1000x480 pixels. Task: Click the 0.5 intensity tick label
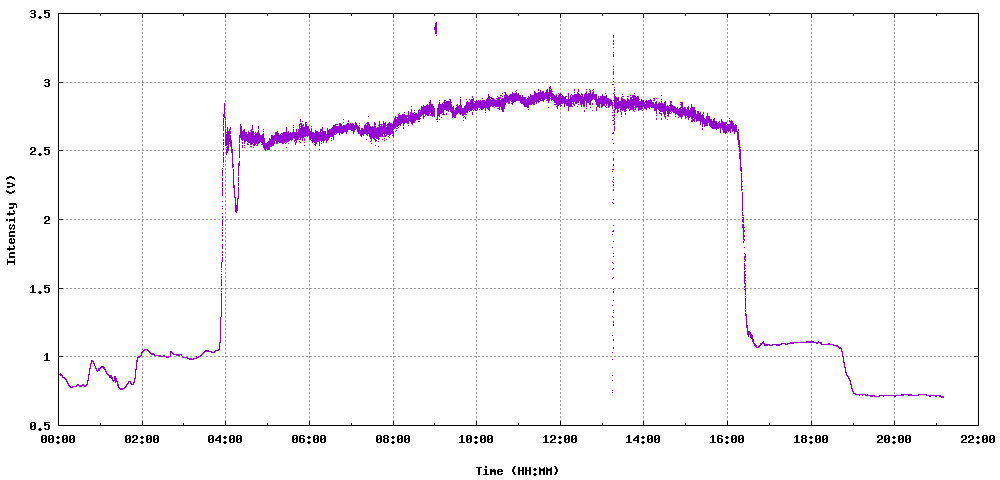(x=40, y=425)
